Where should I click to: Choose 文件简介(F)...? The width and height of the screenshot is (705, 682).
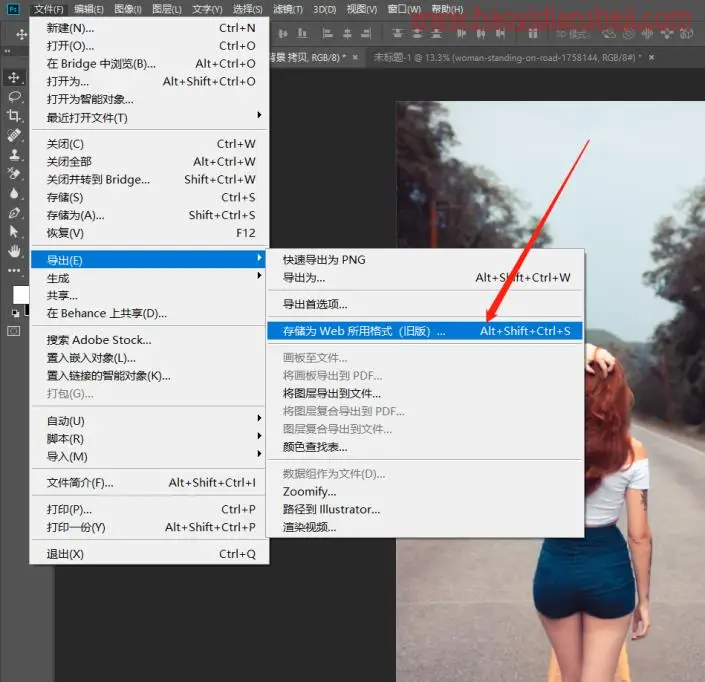click(x=149, y=483)
